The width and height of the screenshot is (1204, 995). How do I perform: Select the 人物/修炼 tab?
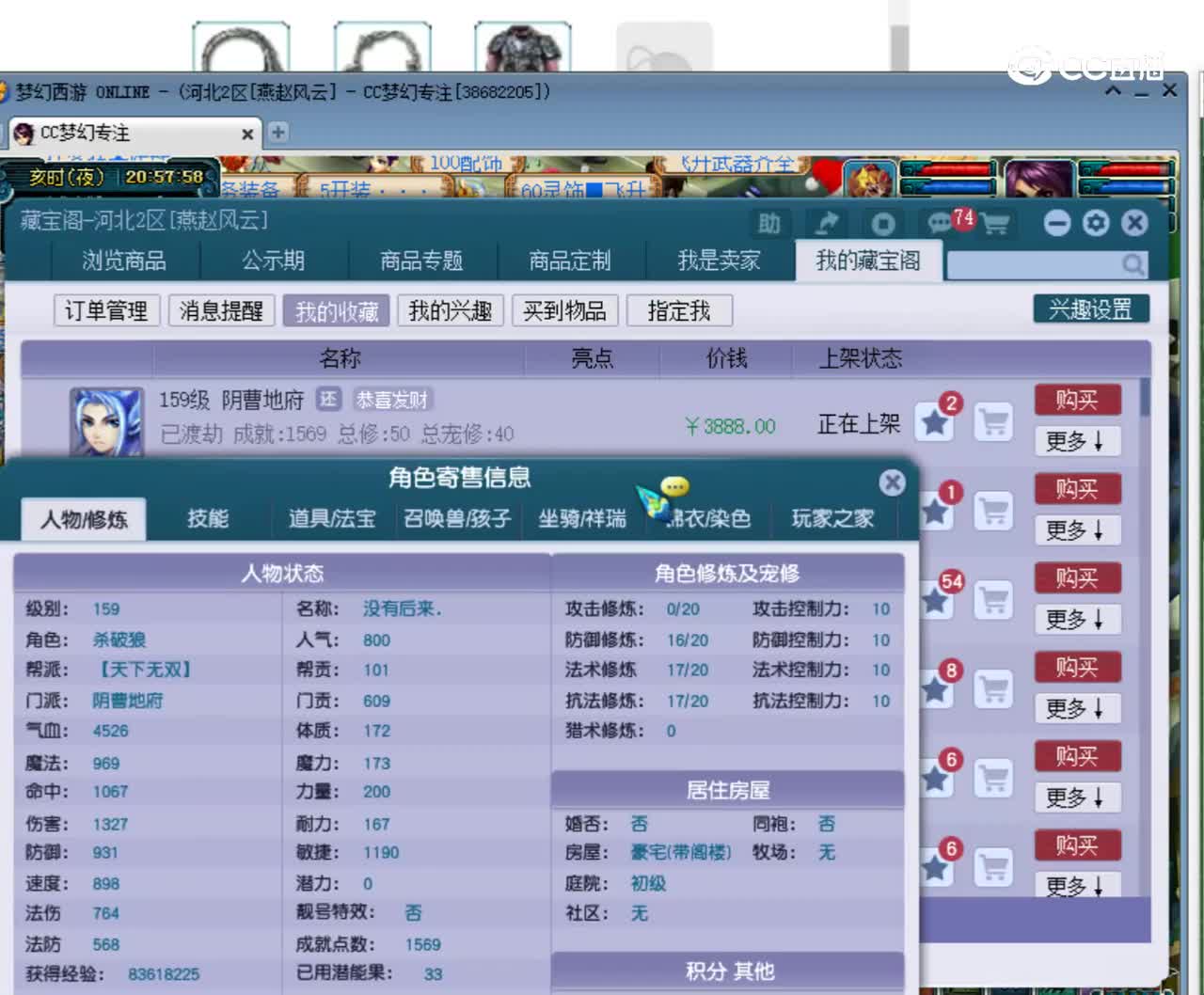click(84, 519)
